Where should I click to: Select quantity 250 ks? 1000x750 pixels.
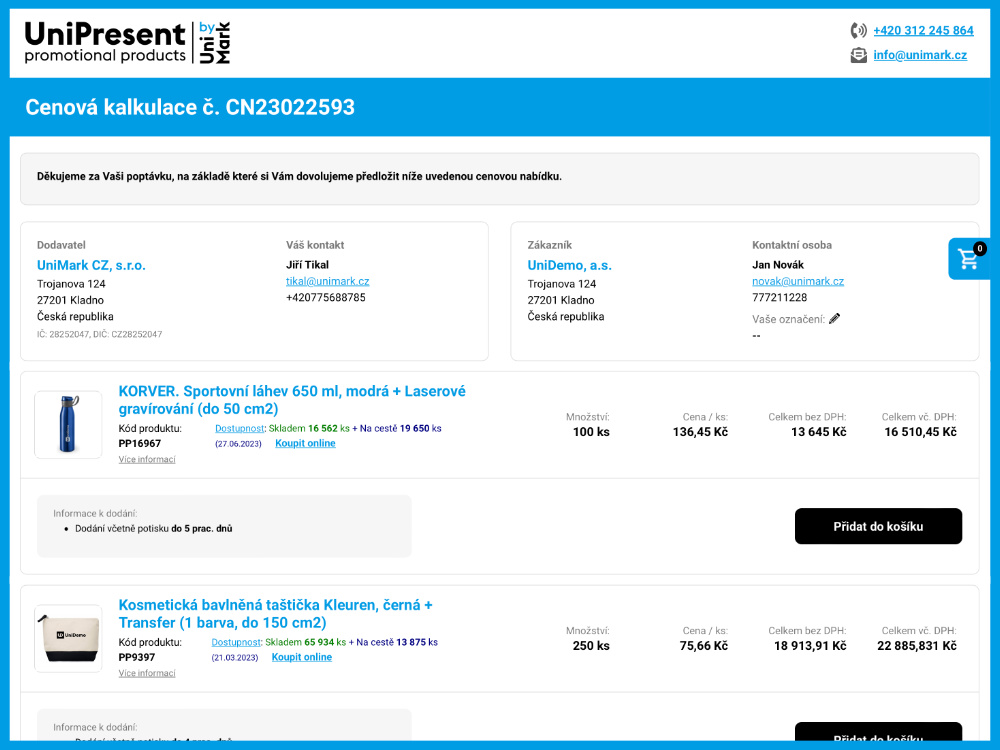click(591, 645)
